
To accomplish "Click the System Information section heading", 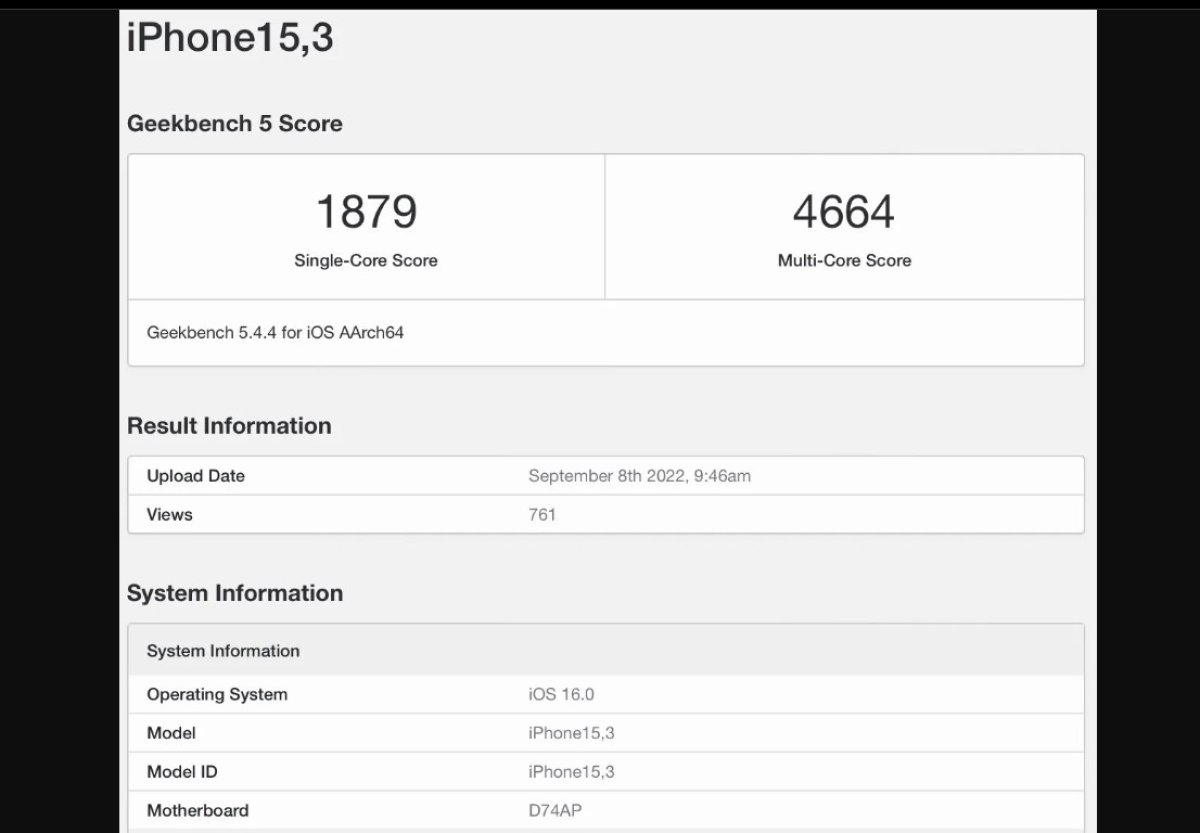I will point(235,593).
